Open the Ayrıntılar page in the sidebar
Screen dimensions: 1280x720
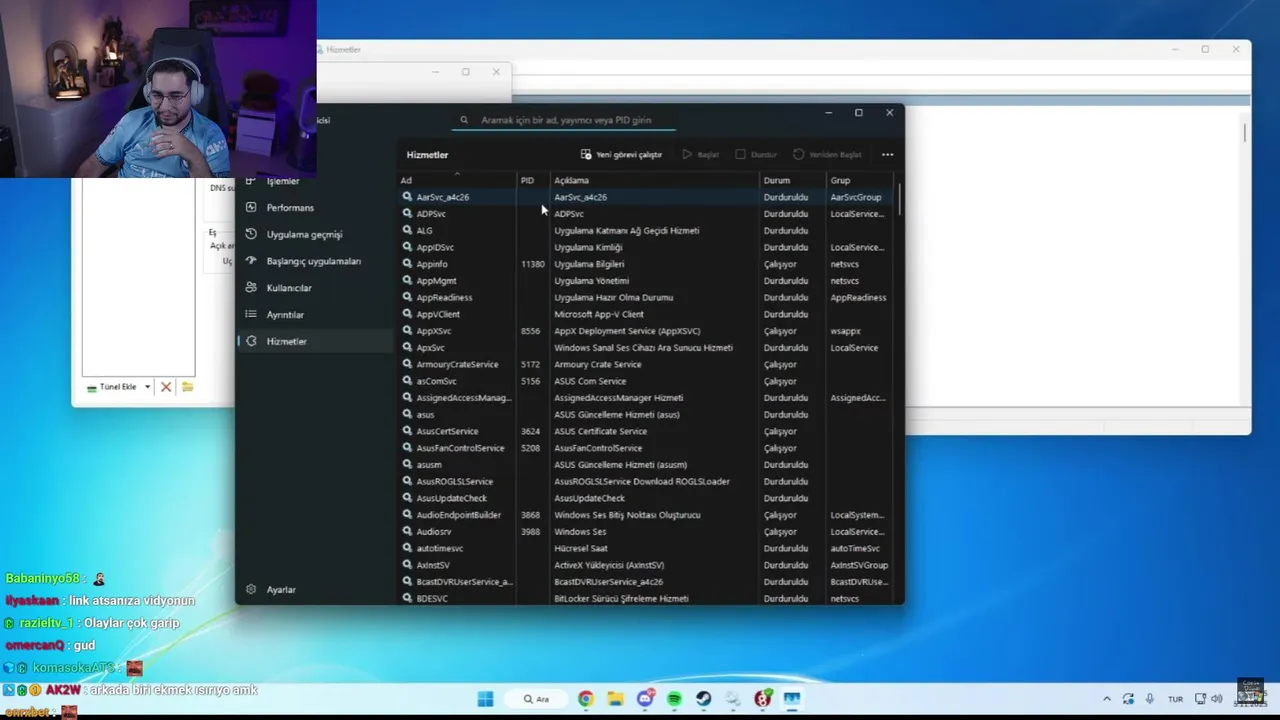click(285, 315)
